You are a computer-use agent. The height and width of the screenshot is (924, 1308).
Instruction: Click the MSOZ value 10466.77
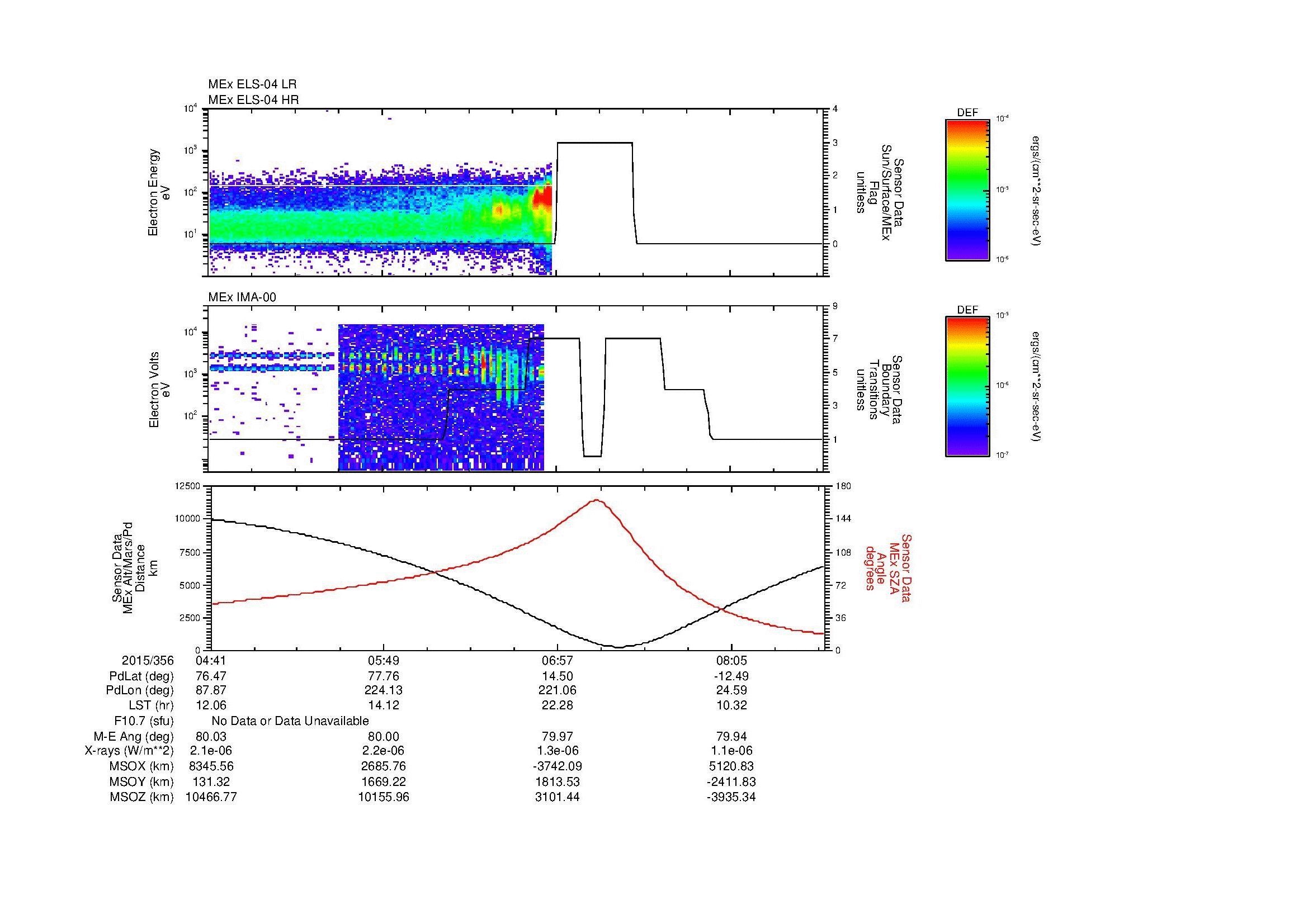(211, 797)
